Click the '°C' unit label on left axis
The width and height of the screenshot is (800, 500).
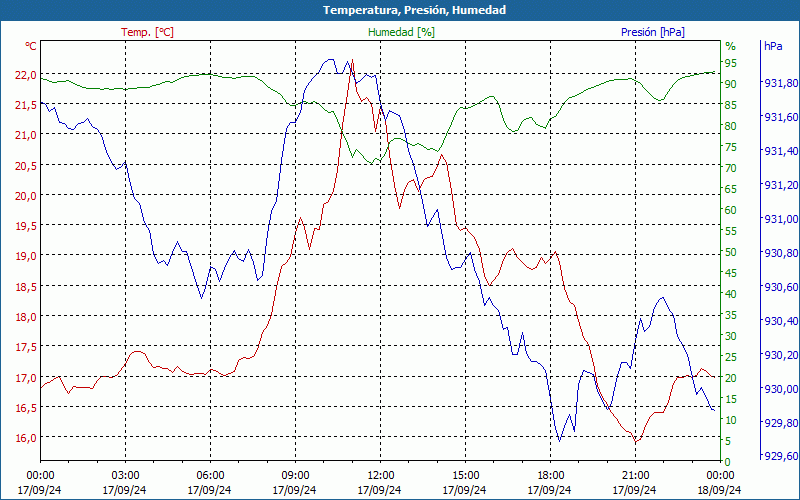click(x=31, y=46)
